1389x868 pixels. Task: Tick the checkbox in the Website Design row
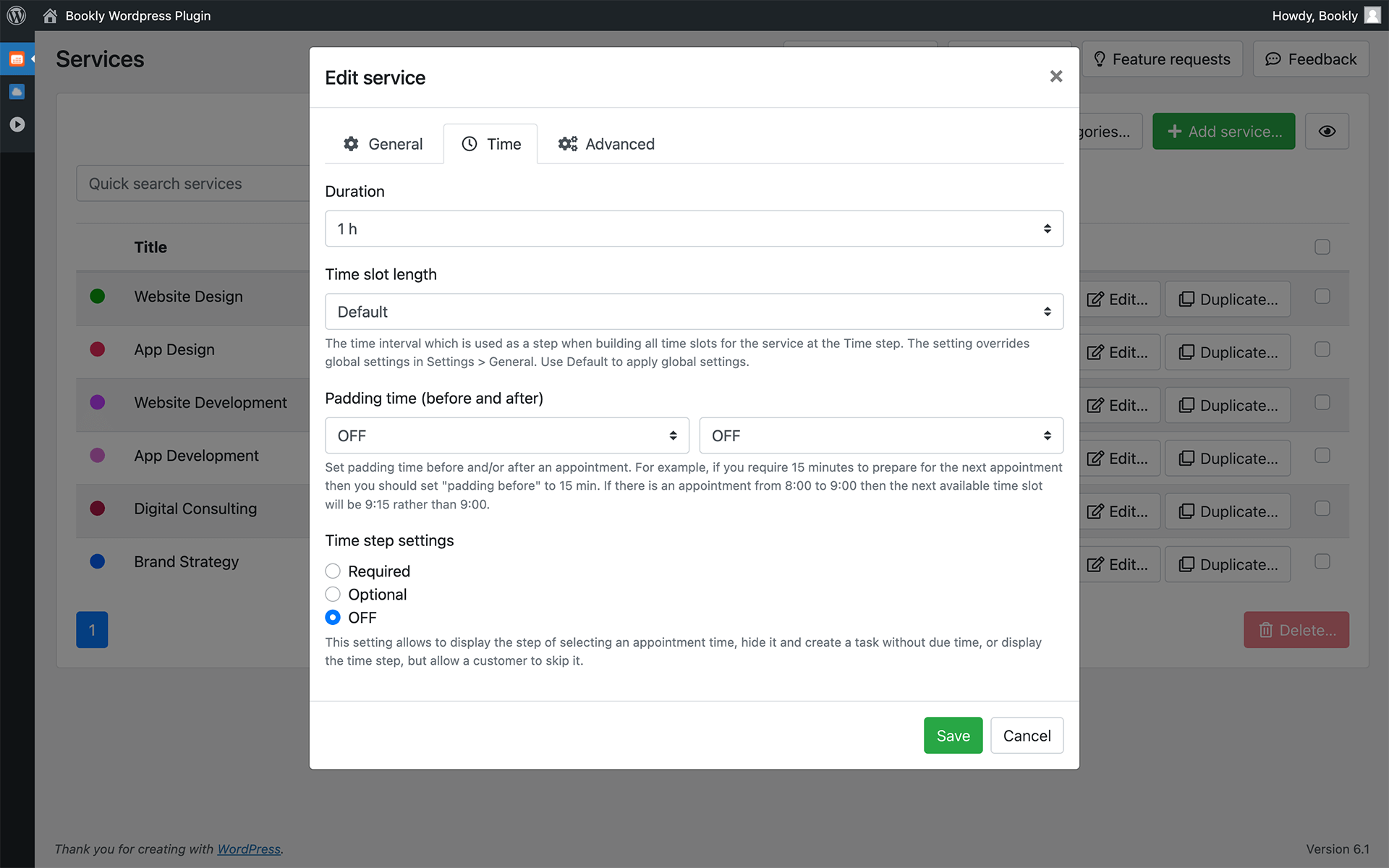pyautogui.click(x=1322, y=297)
